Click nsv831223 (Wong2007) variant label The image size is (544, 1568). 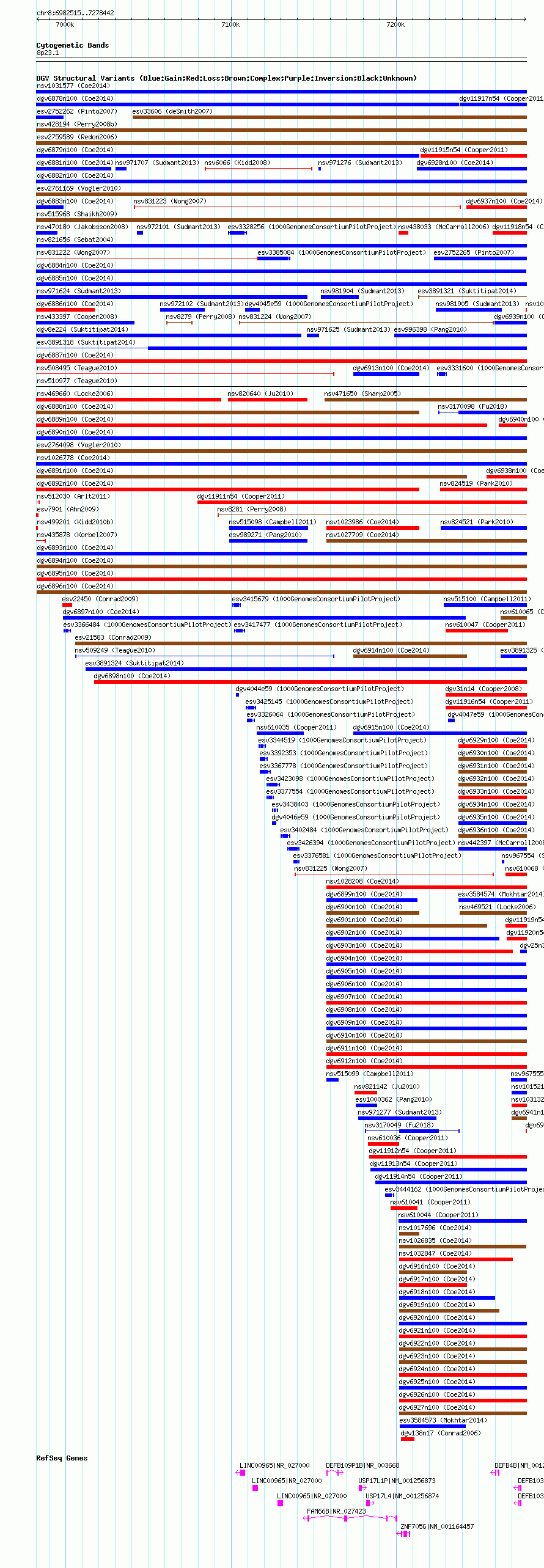tap(170, 201)
